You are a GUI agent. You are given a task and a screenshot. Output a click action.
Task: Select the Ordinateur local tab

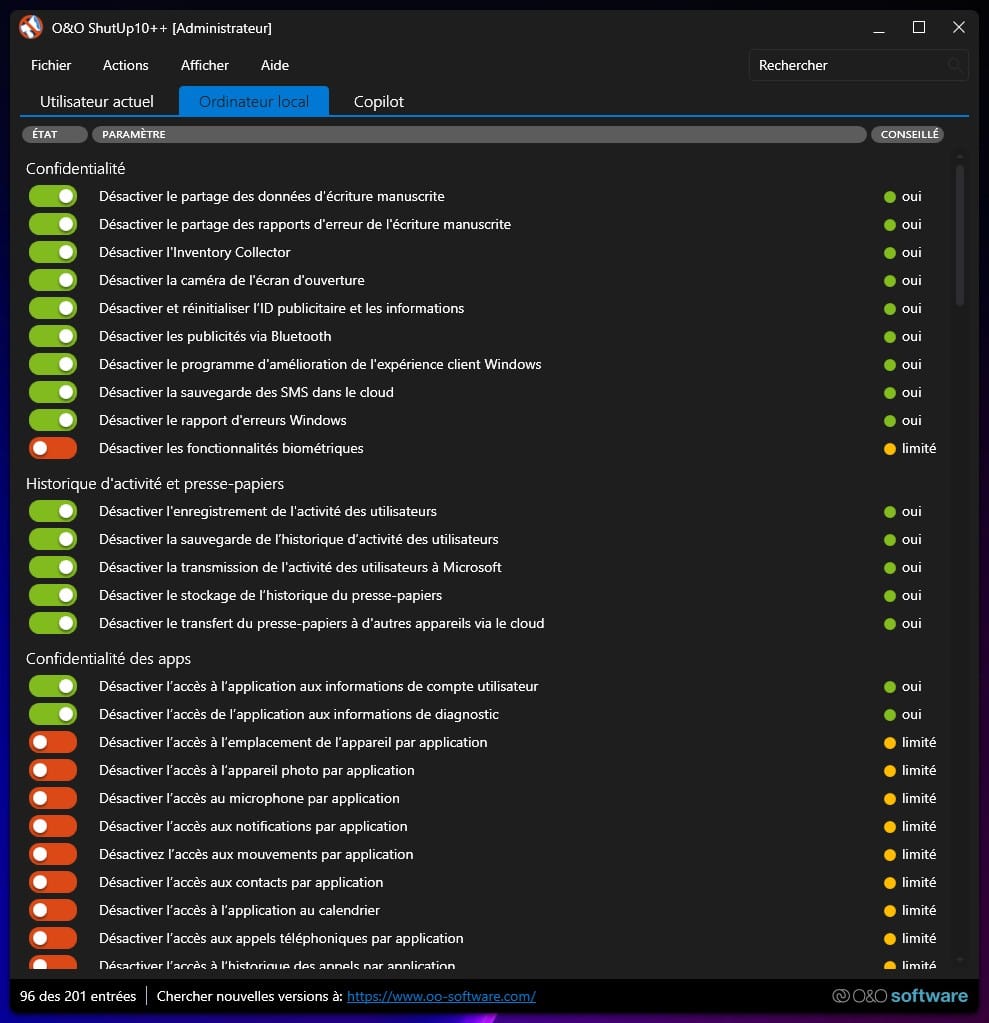254,102
